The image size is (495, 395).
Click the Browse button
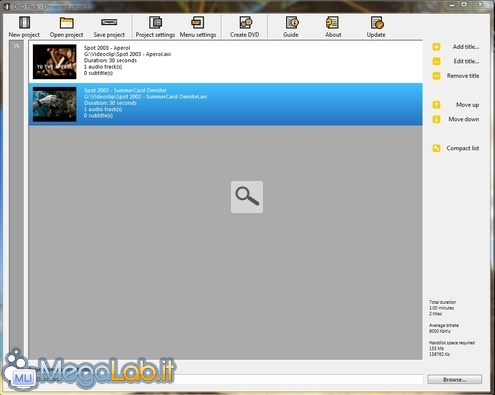tap(455, 379)
